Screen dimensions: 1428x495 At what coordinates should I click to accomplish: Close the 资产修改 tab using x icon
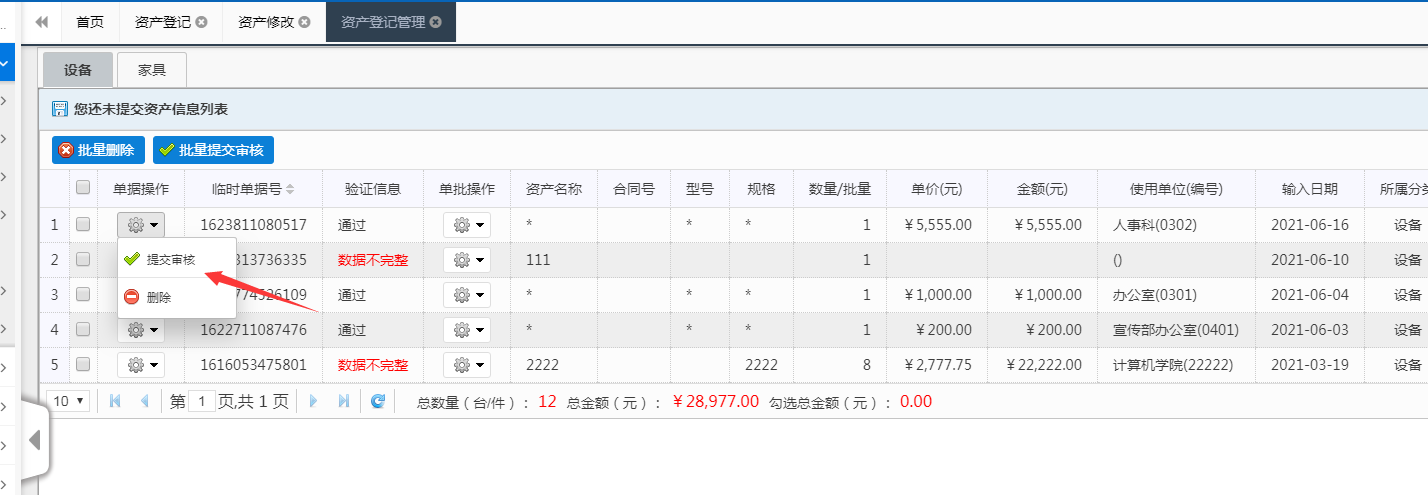point(305,22)
